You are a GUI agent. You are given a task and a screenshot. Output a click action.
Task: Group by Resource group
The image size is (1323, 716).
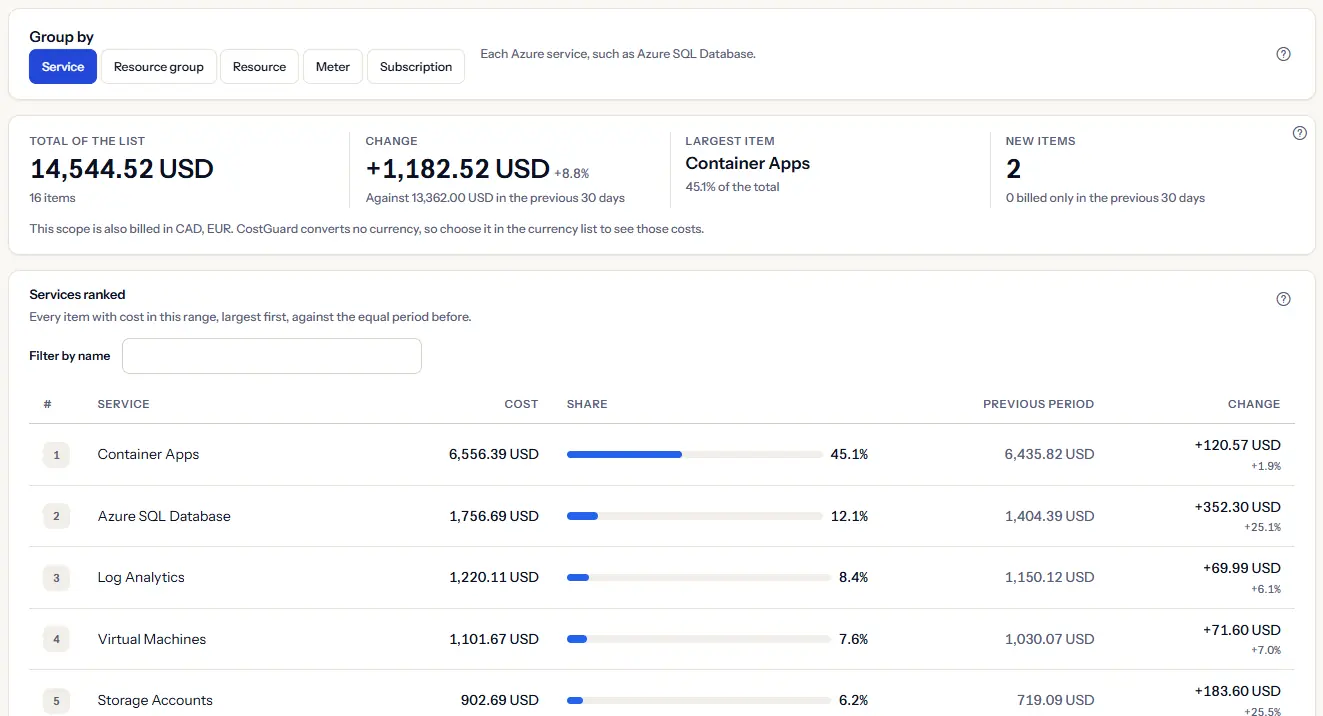159,67
